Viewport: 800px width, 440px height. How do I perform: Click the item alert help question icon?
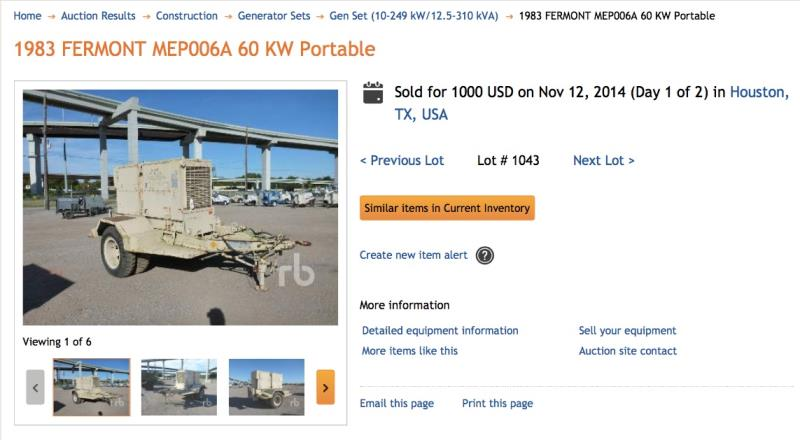coord(485,255)
